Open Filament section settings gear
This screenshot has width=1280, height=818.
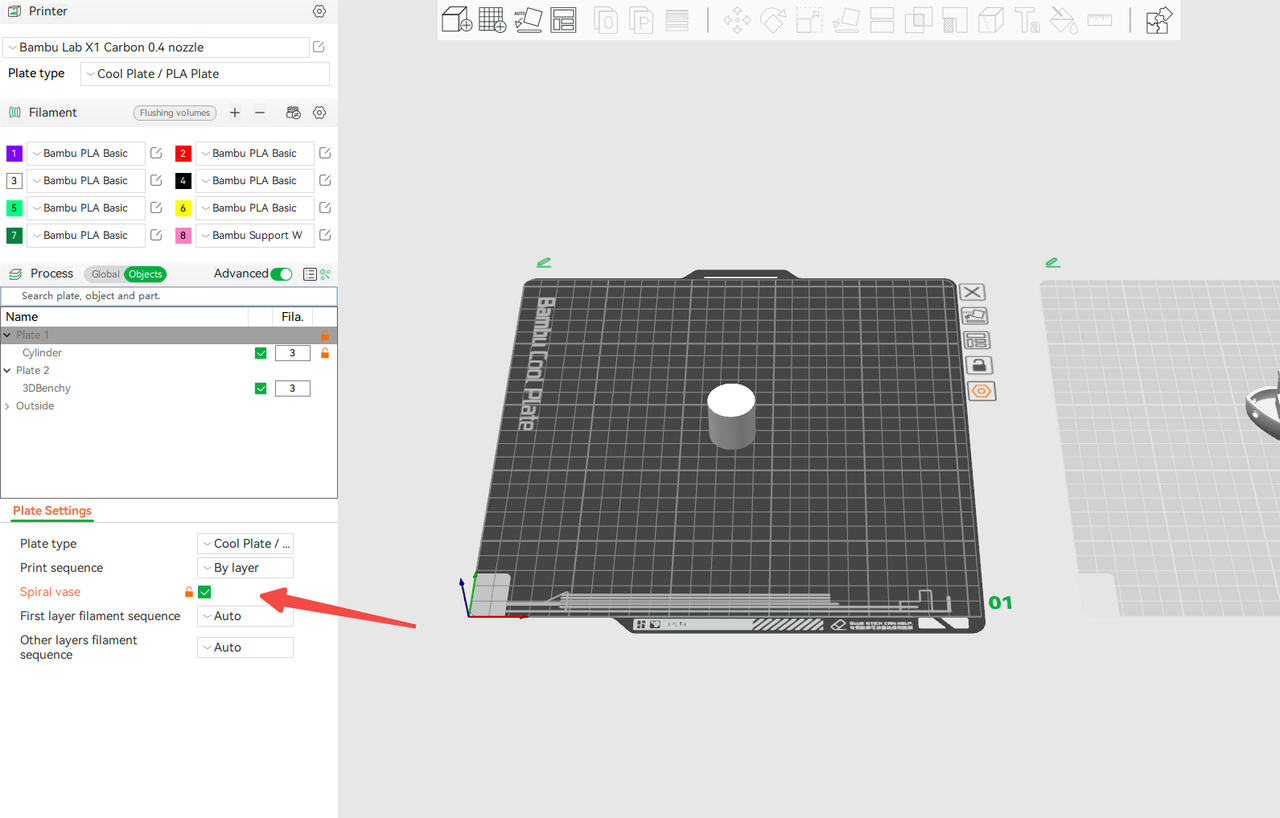point(320,113)
